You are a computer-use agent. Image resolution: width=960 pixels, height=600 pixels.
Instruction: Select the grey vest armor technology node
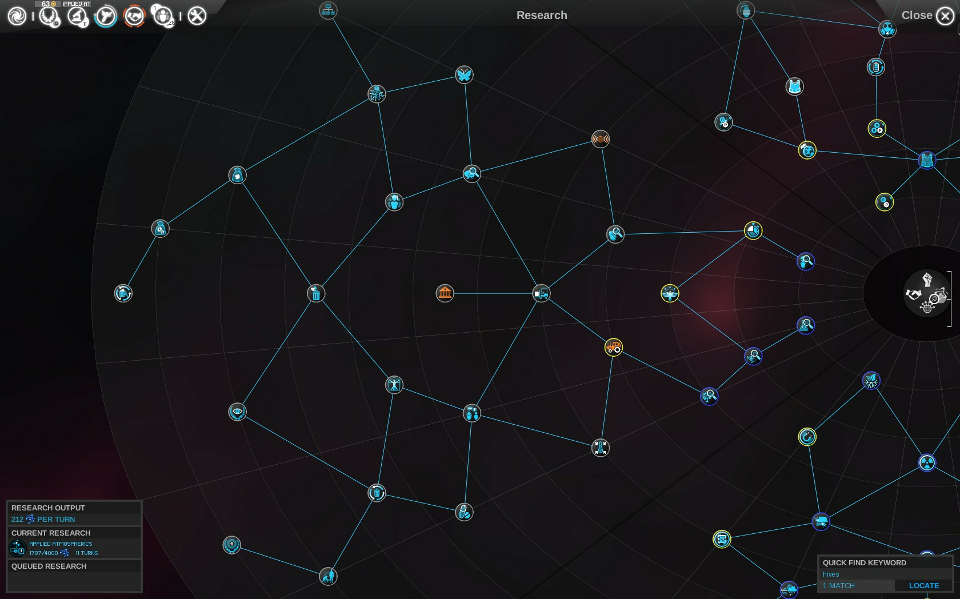pos(795,86)
